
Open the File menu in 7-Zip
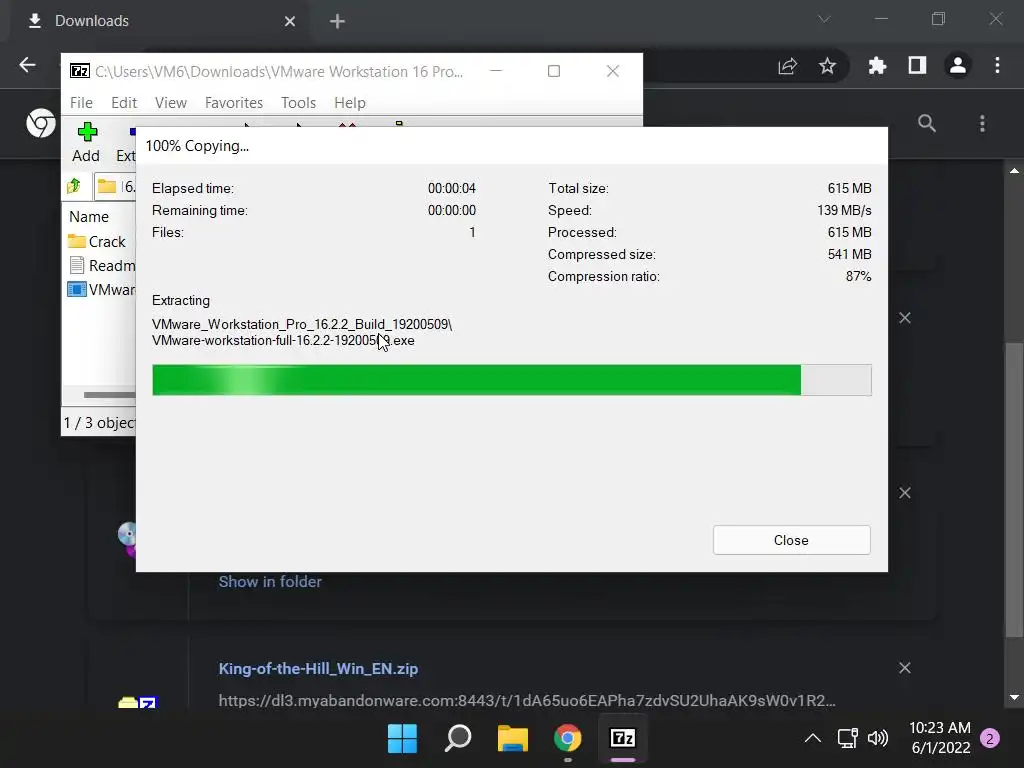pyautogui.click(x=81, y=103)
